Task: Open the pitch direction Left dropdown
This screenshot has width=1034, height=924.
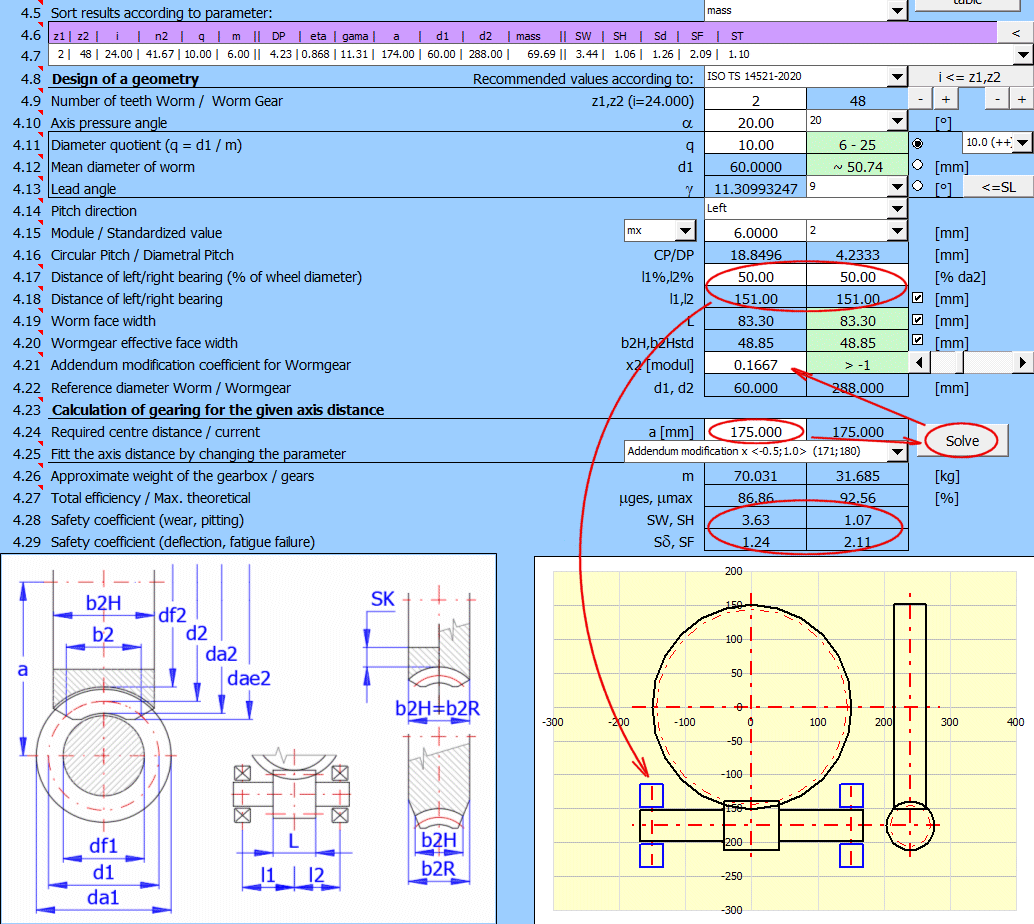Action: tap(897, 208)
